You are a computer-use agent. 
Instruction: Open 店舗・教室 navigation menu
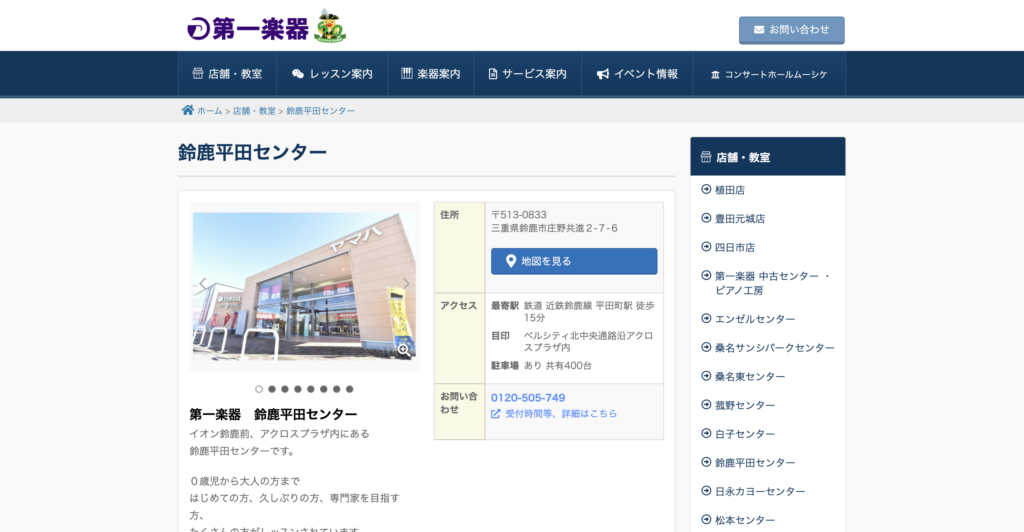pyautogui.click(x=227, y=74)
